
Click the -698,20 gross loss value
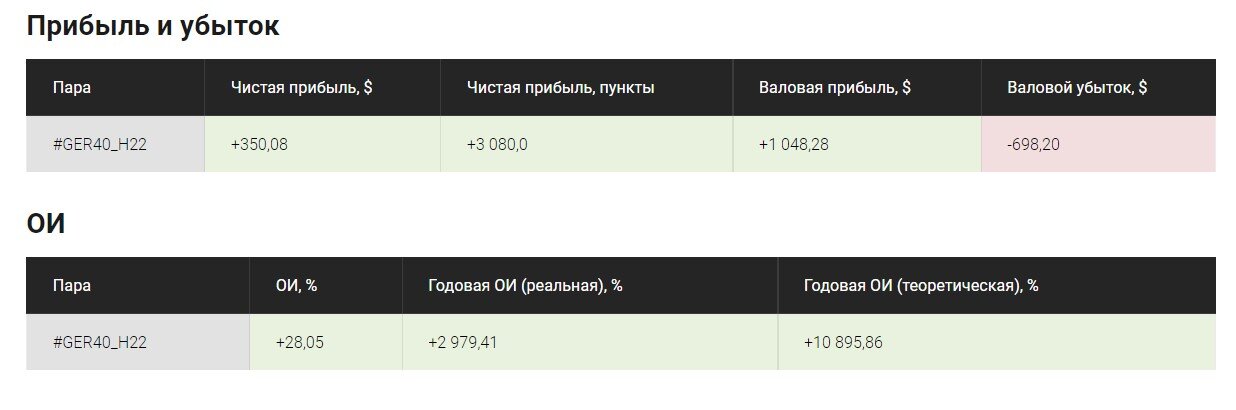pyautogui.click(x=1034, y=145)
